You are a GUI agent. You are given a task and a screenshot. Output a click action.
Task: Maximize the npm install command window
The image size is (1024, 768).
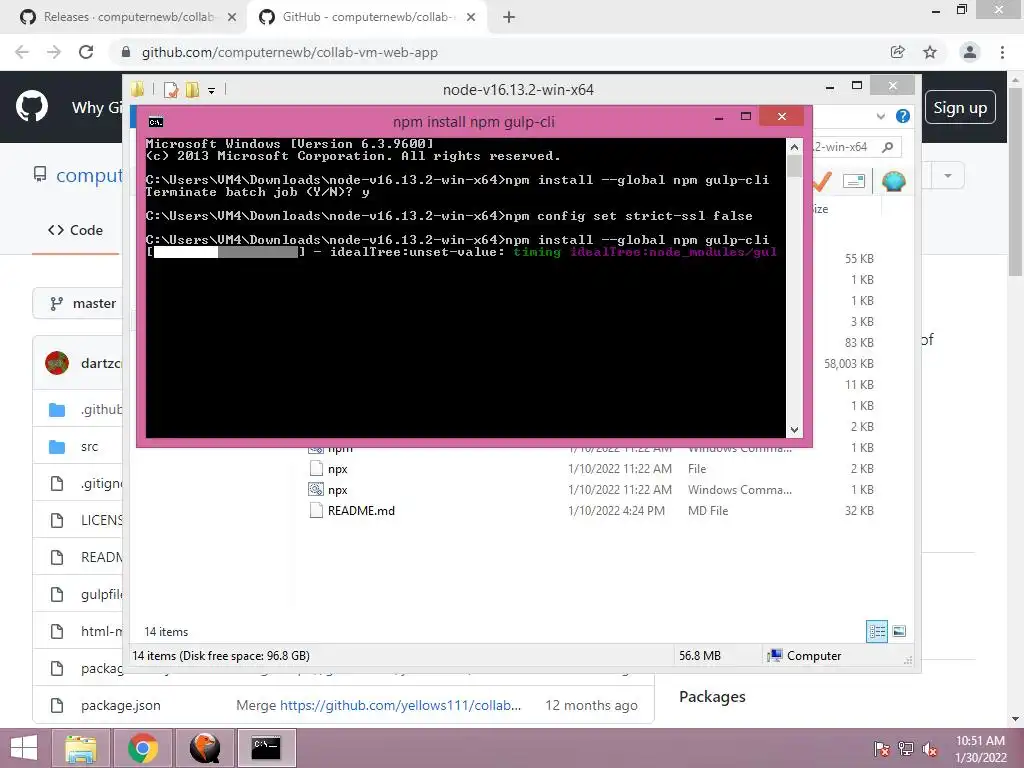pos(746,117)
